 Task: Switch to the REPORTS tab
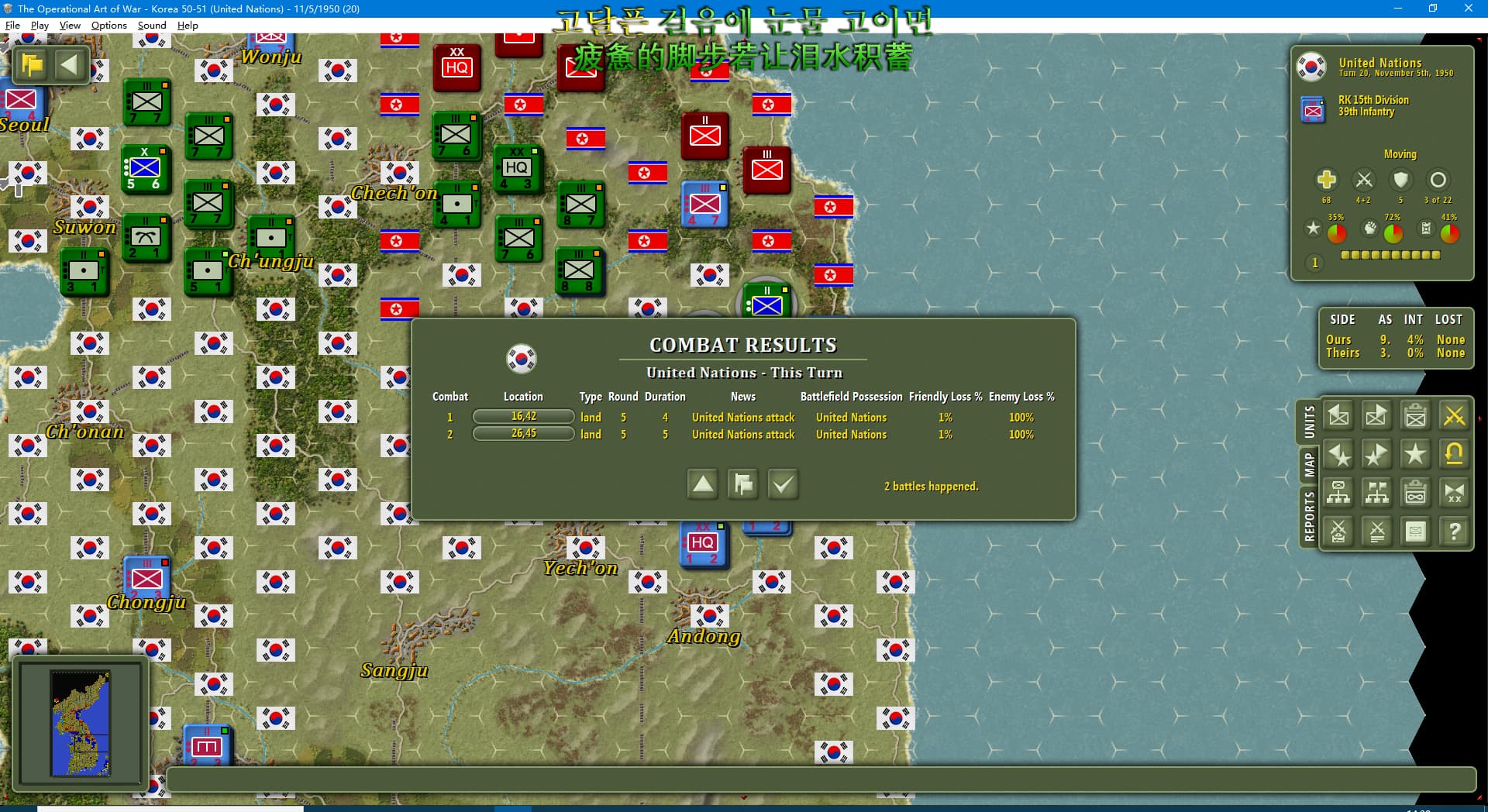pos(1309,516)
